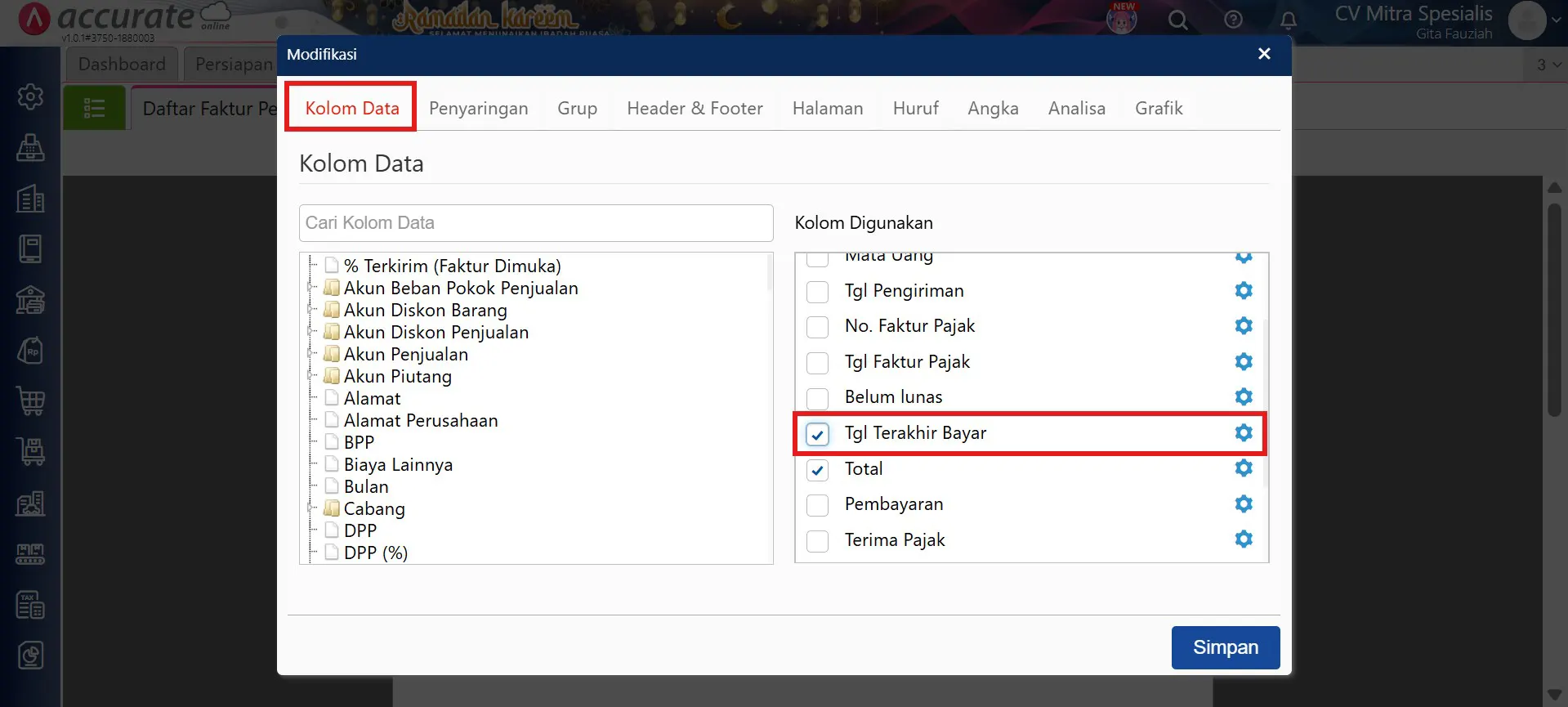Open the user account dropdown chevron
The width and height of the screenshot is (1568, 707).
[x=1556, y=20]
